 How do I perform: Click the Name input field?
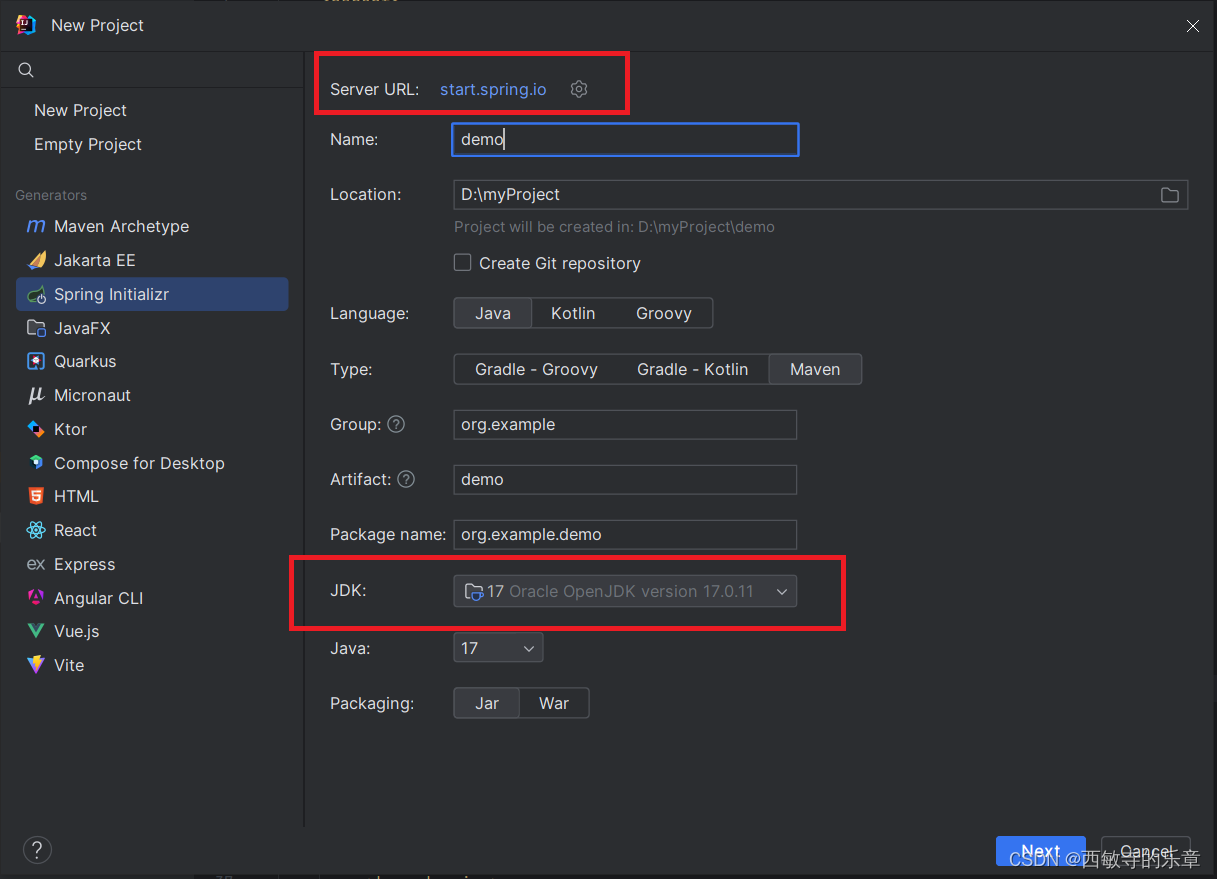[x=625, y=139]
